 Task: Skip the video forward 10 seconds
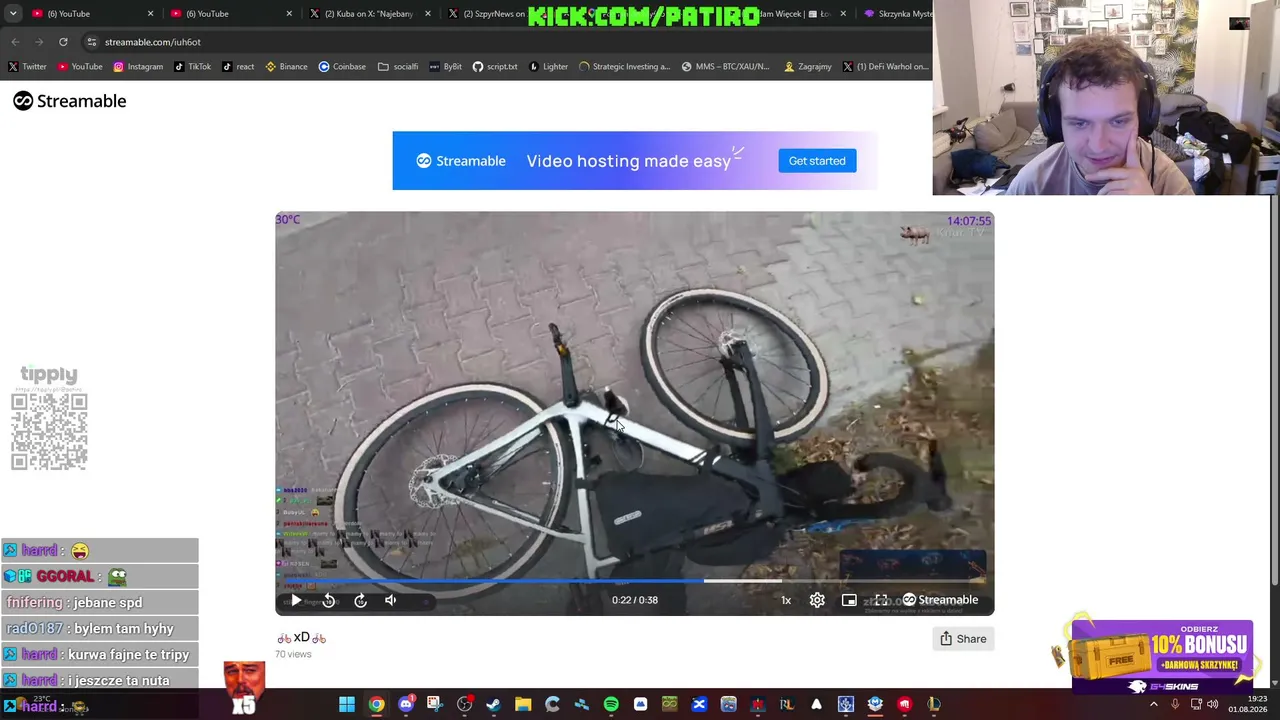(x=361, y=600)
